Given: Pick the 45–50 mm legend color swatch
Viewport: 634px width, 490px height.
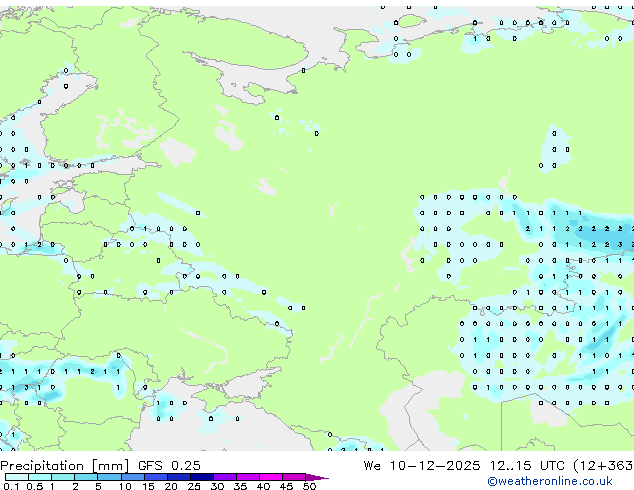Looking at the screenshot, I should (294, 477).
